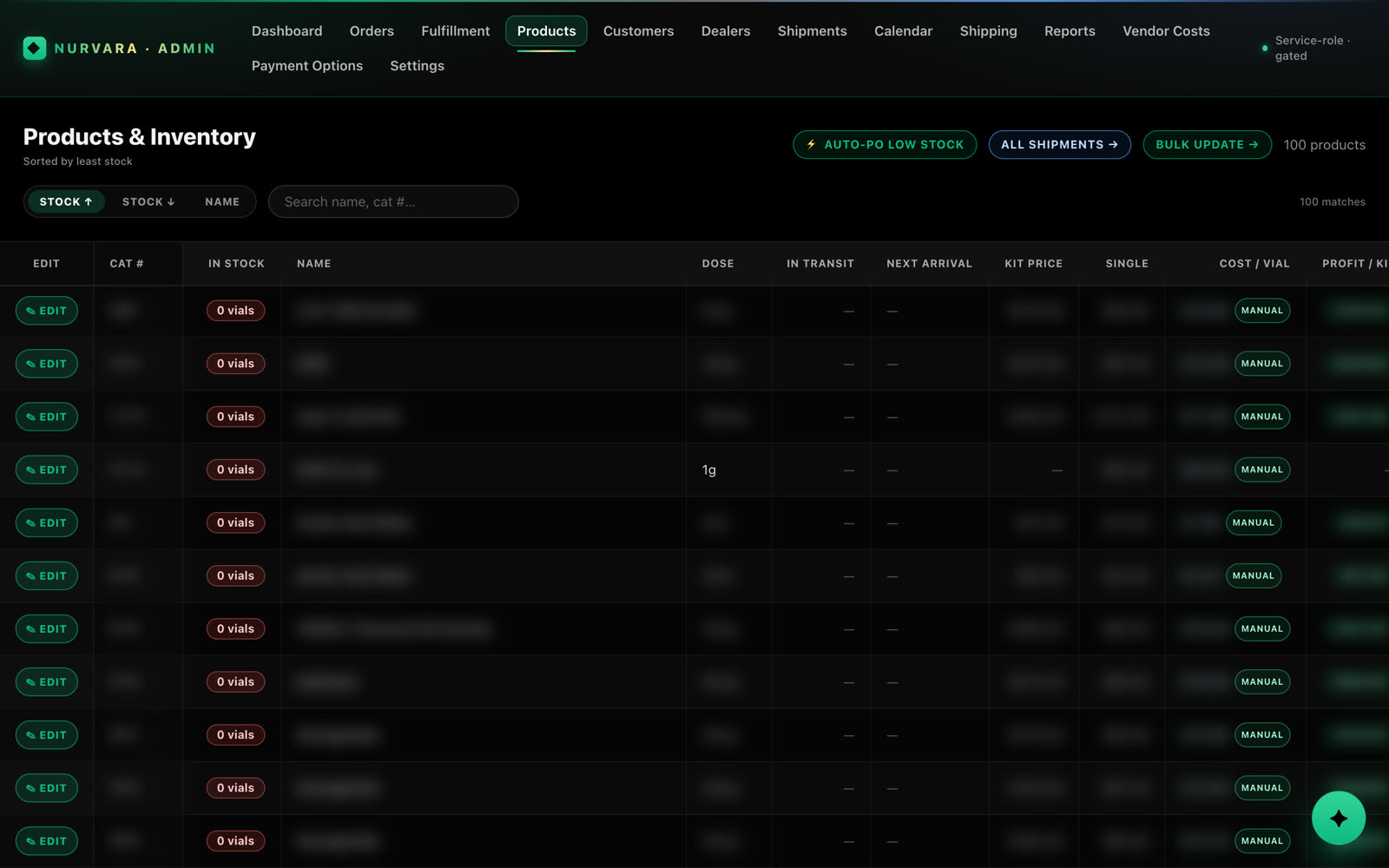
Task: Edit the first product row
Action: (x=47, y=311)
